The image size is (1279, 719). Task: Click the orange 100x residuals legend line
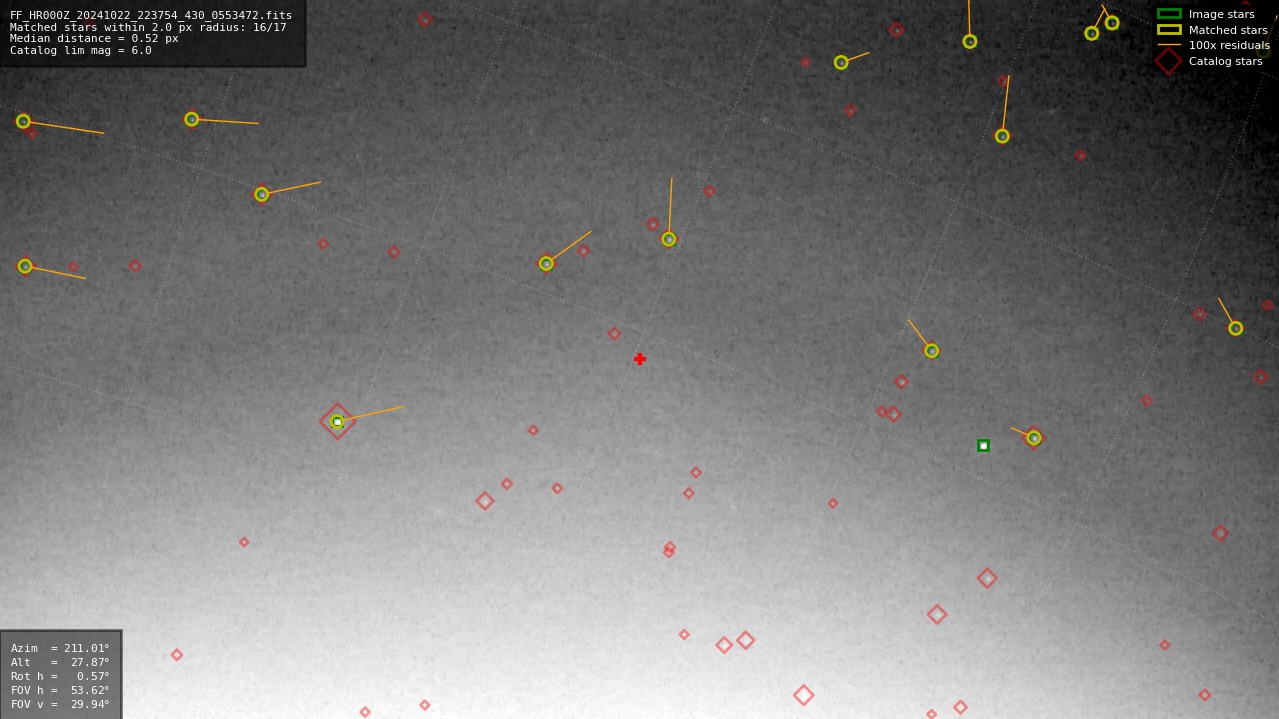[x=1169, y=45]
